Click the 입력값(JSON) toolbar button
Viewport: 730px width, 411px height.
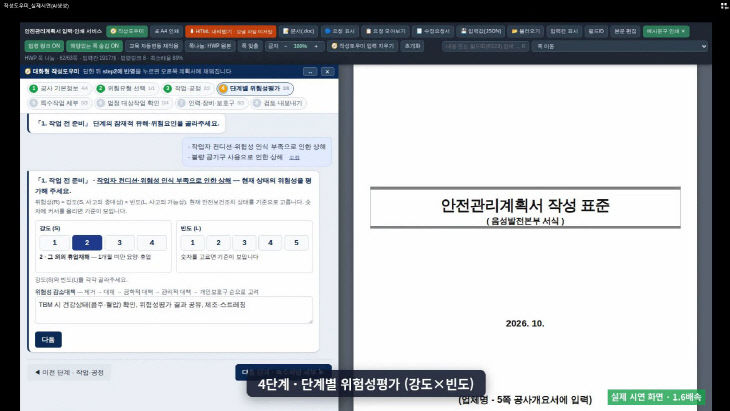pos(481,31)
